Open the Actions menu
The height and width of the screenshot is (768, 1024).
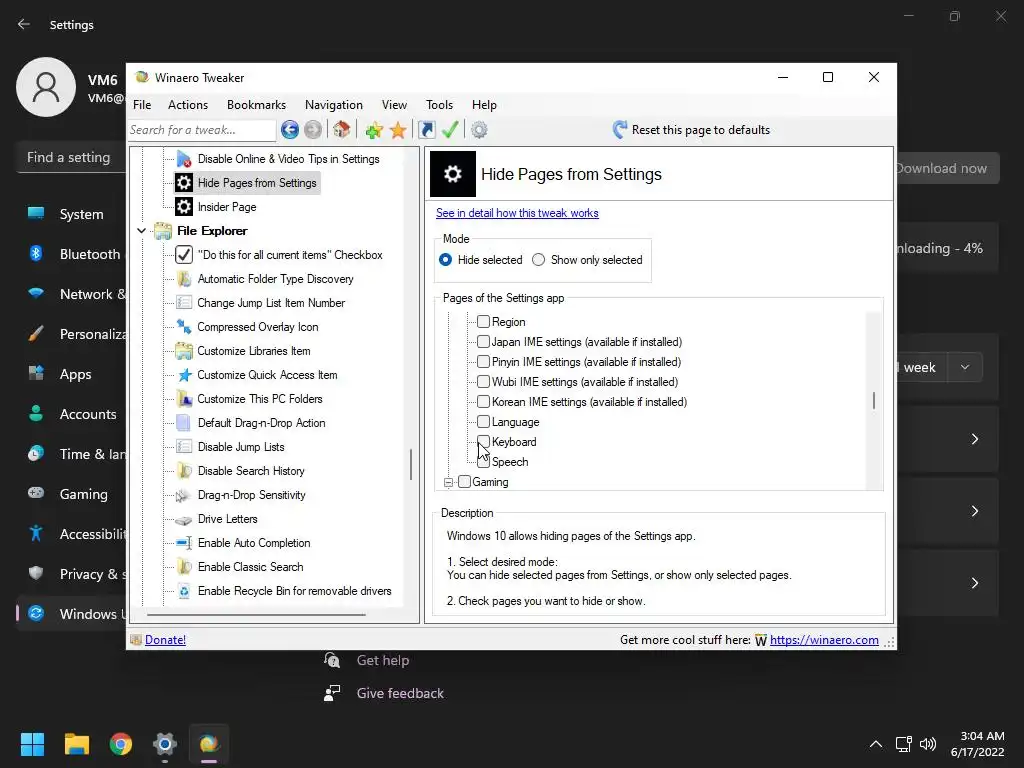pos(187,104)
